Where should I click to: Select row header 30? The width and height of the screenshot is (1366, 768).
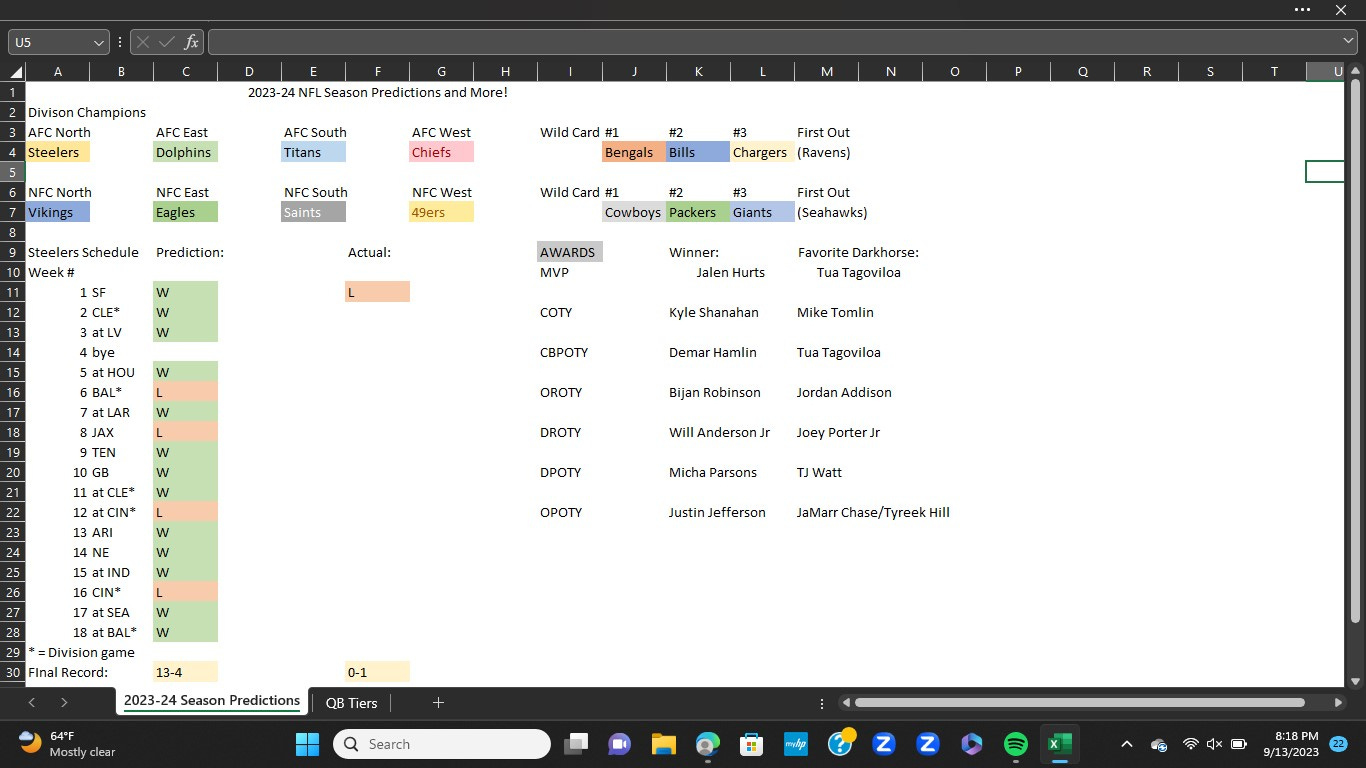(14, 672)
